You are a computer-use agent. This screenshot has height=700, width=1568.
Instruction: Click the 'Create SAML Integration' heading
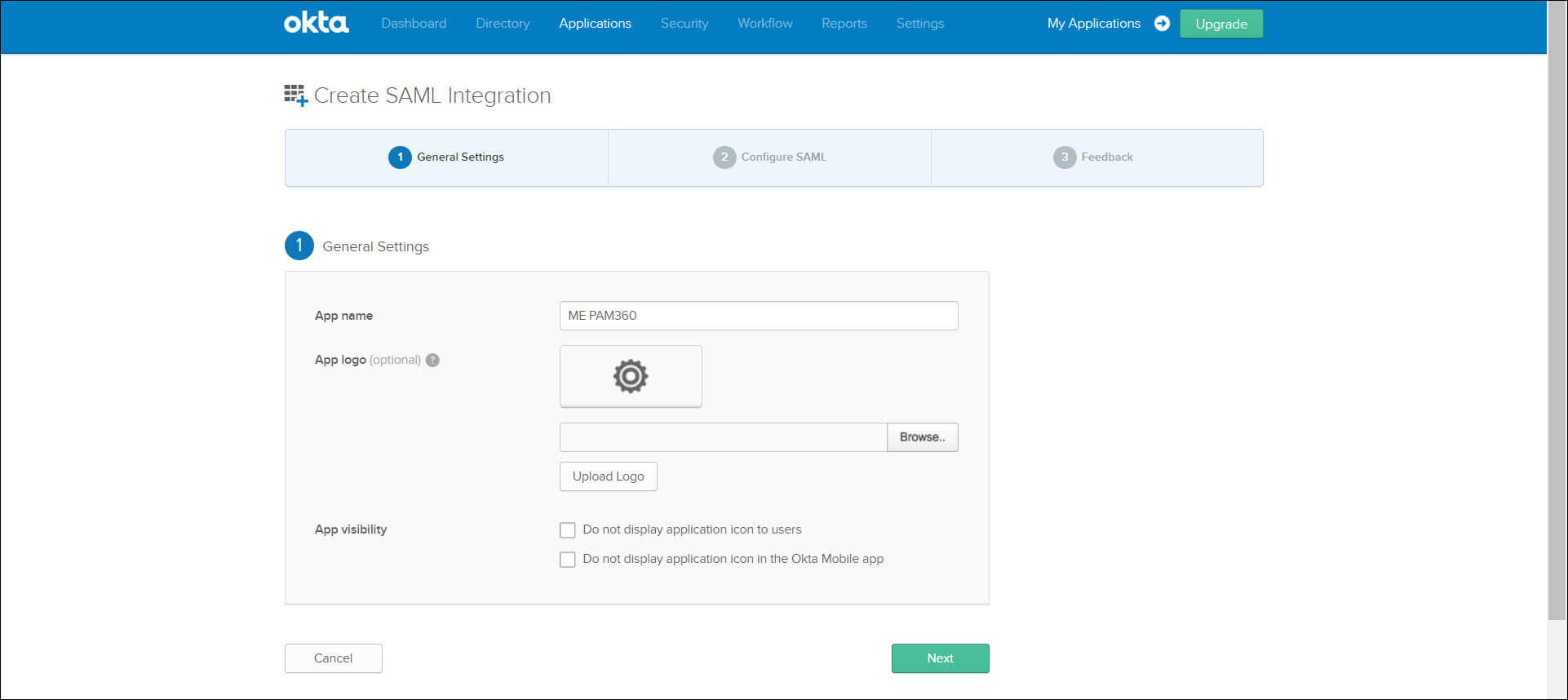pyautogui.click(x=432, y=95)
